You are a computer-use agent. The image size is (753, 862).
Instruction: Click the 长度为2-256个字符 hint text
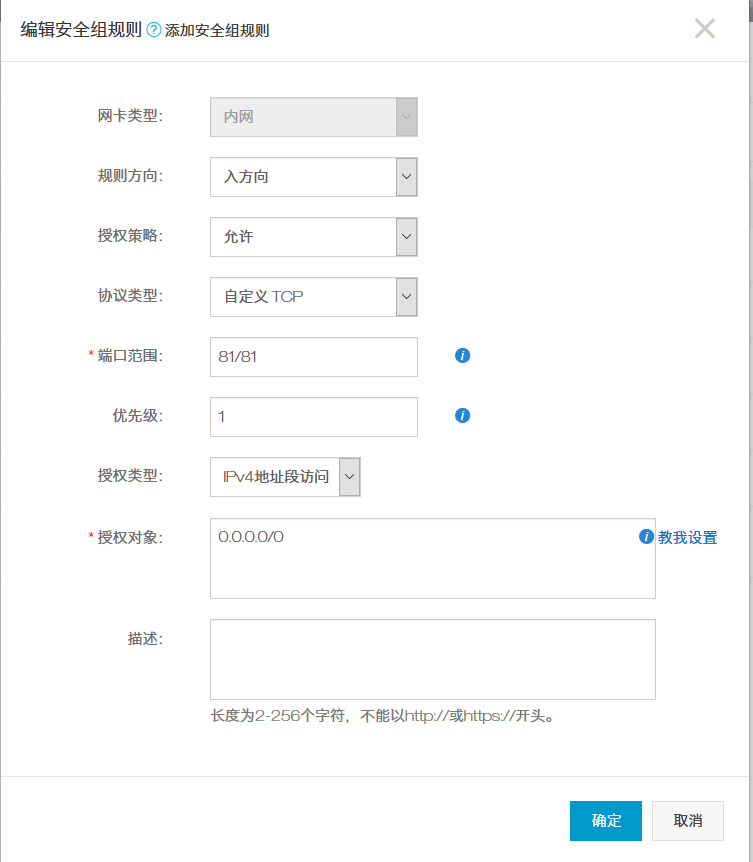[x=382, y=716]
